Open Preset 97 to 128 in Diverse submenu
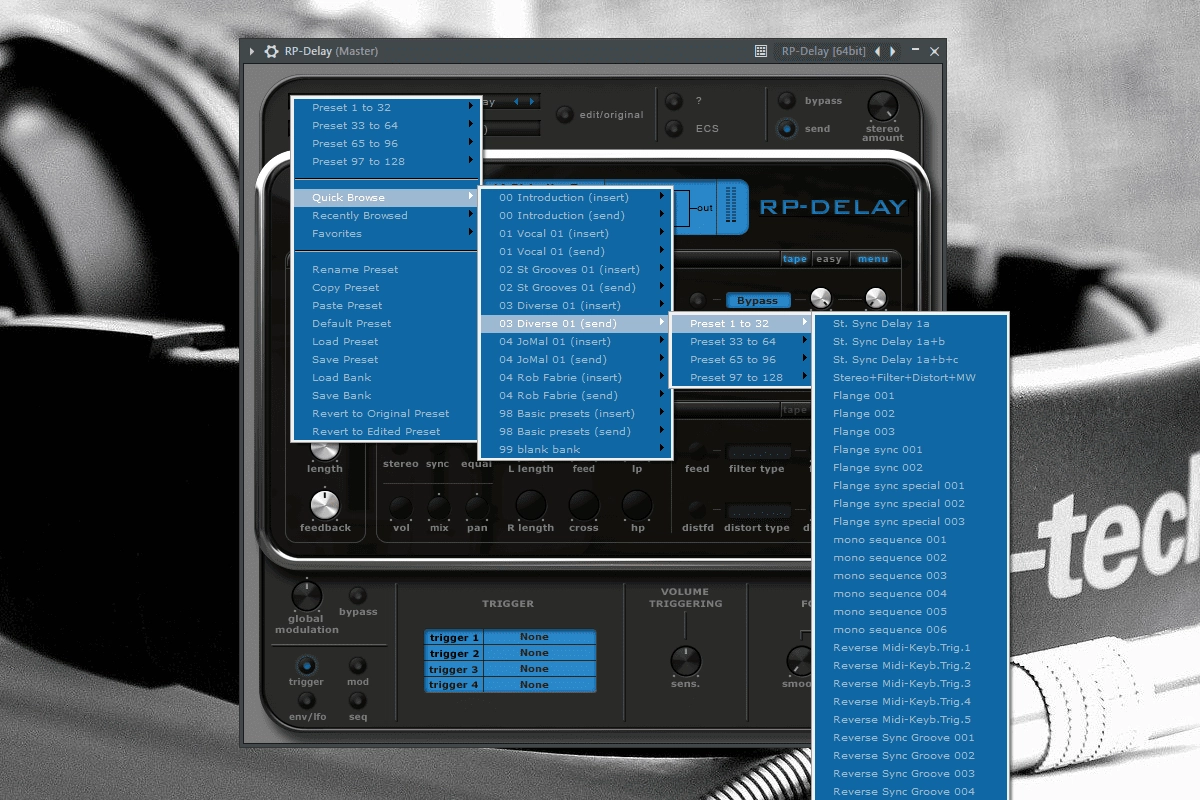This screenshot has width=1200, height=800. pyautogui.click(x=741, y=377)
